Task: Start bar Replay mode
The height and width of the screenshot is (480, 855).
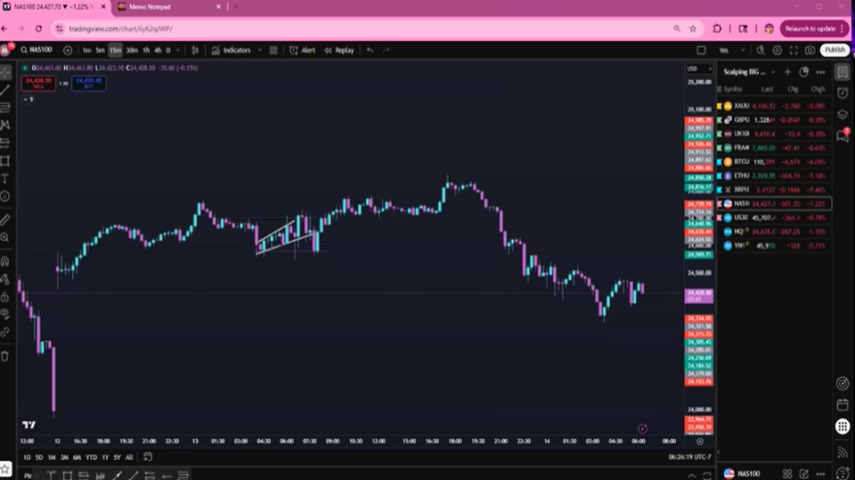Action: pyautogui.click(x=339, y=50)
